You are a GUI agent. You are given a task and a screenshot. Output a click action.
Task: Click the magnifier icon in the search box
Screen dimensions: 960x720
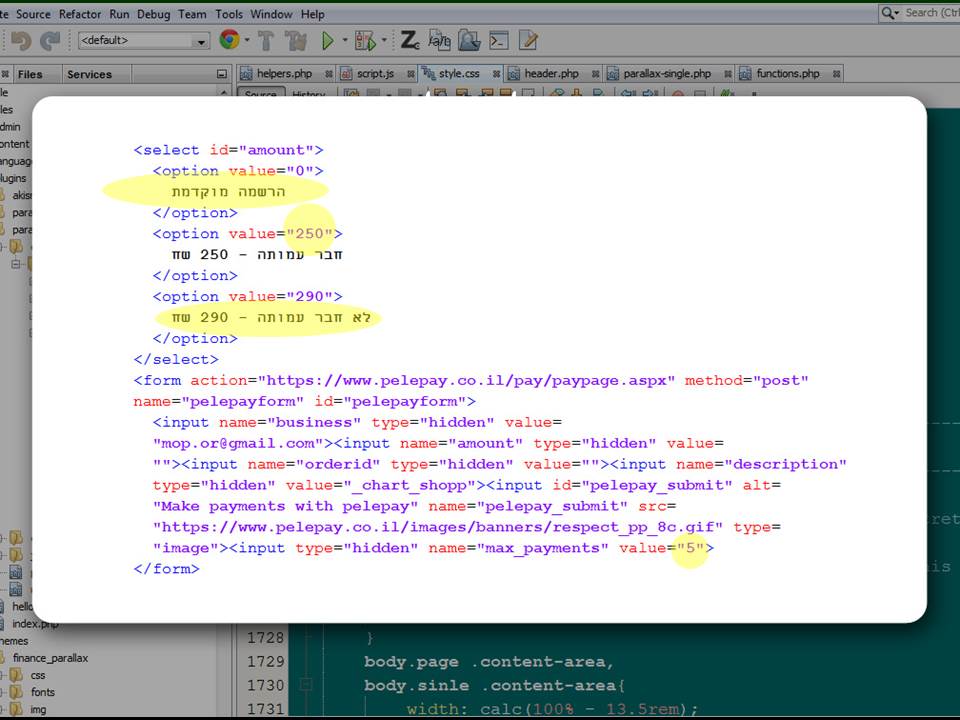pos(887,13)
